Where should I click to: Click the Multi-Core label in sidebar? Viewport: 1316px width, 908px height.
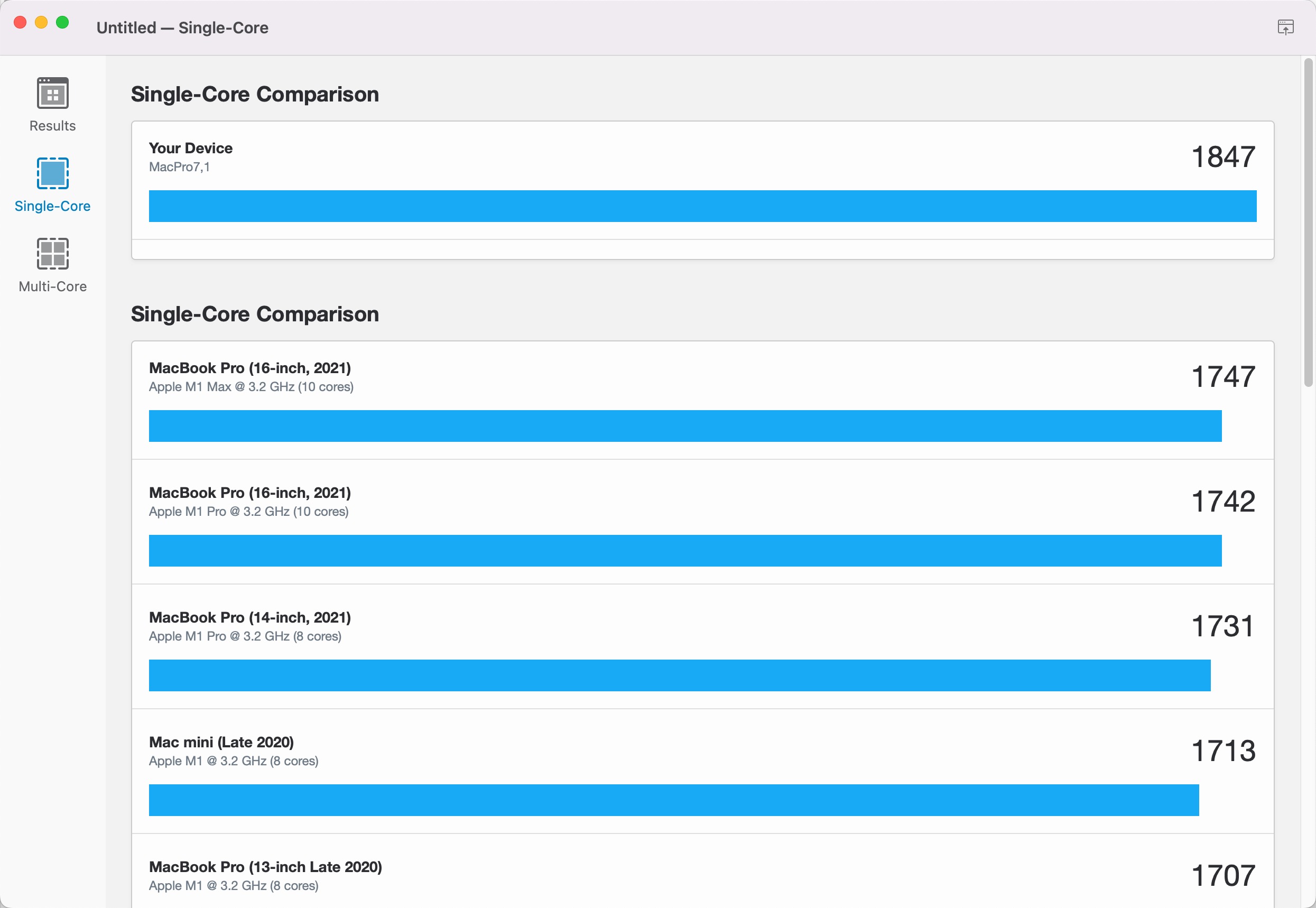coord(52,286)
